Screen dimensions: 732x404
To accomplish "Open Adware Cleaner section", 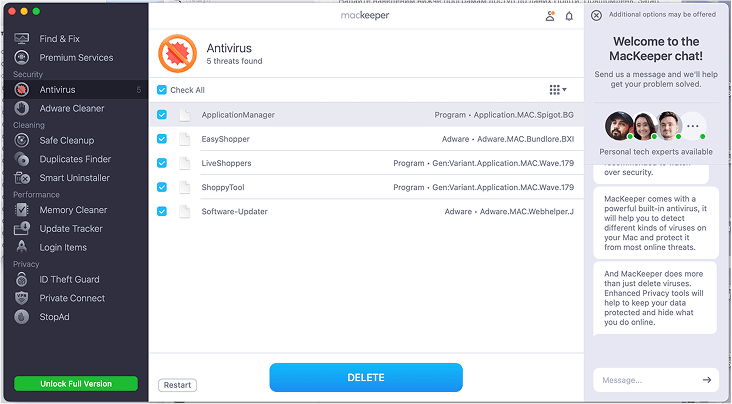I will [x=72, y=108].
